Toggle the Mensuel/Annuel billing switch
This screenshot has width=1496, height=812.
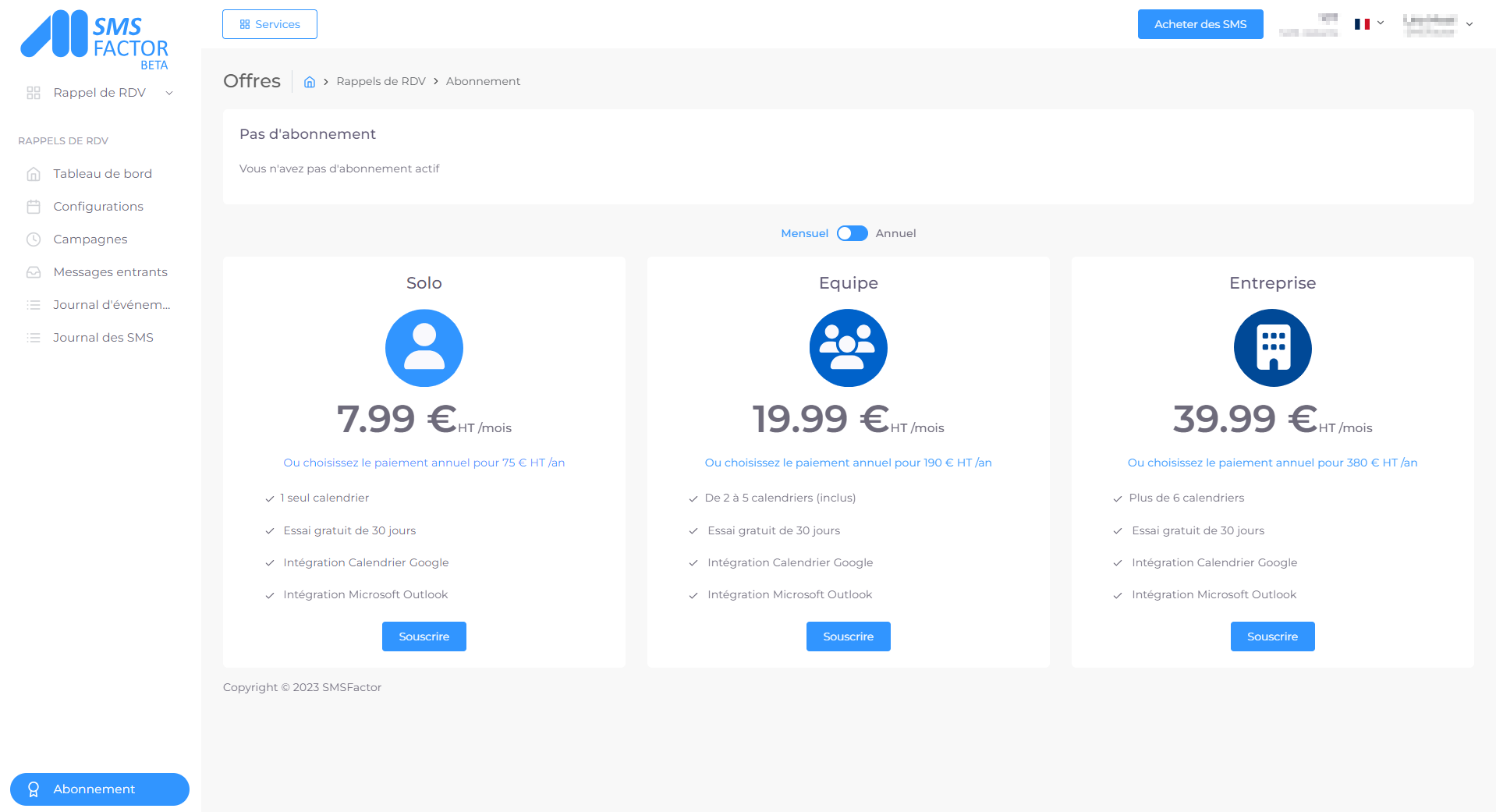(852, 233)
